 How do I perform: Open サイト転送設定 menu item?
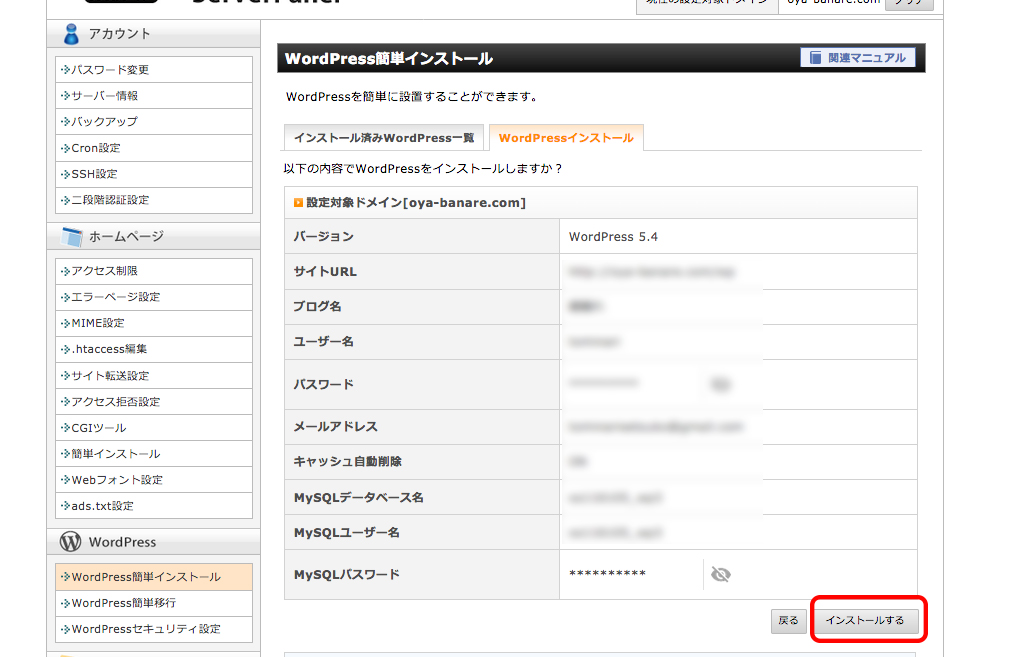154,375
